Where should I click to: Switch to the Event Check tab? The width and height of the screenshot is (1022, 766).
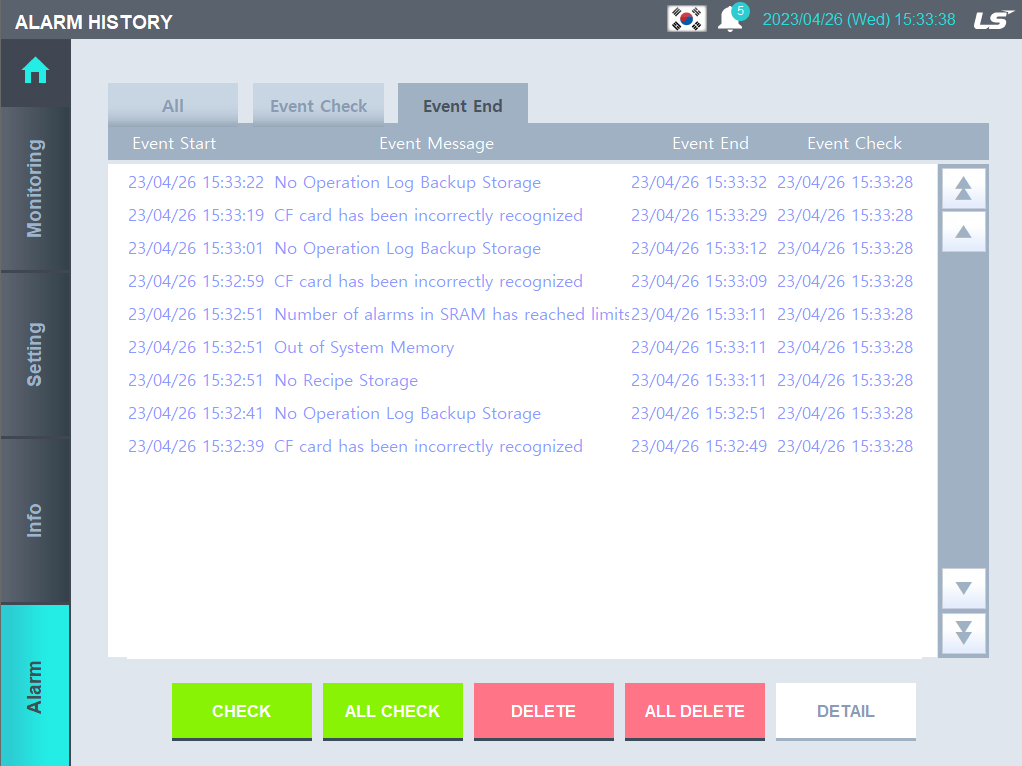318,104
